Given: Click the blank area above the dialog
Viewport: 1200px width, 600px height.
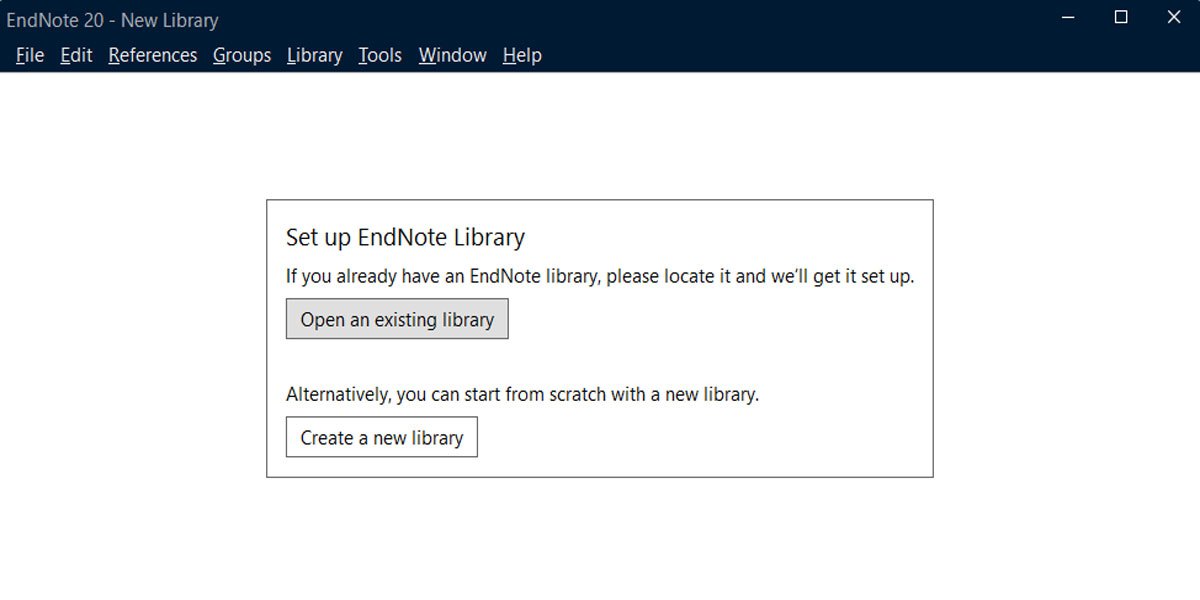Looking at the screenshot, I should click(x=600, y=130).
